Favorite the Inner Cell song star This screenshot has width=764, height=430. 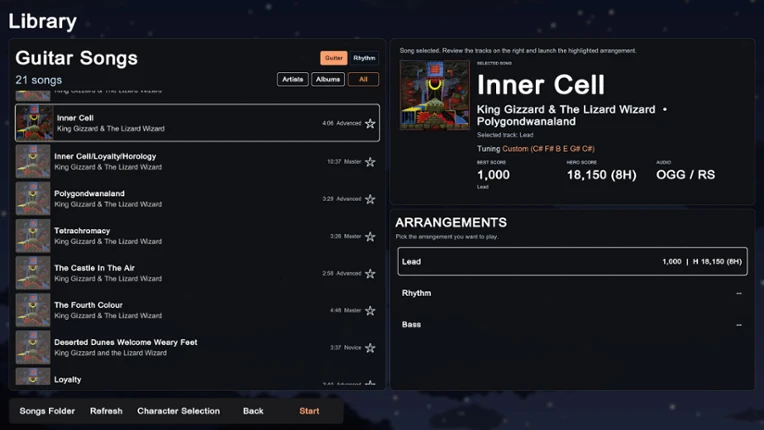click(370, 124)
